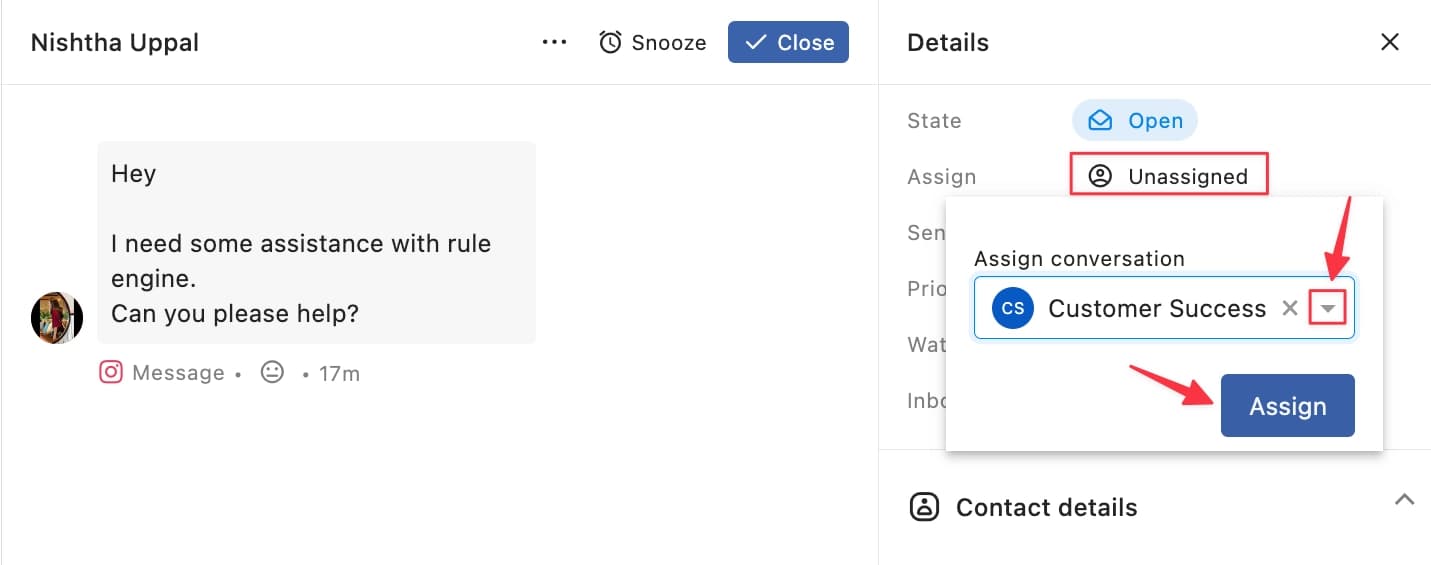This screenshot has height=565, width=1431.
Task: Click the unassigned person circle icon
Action: pos(1100,177)
